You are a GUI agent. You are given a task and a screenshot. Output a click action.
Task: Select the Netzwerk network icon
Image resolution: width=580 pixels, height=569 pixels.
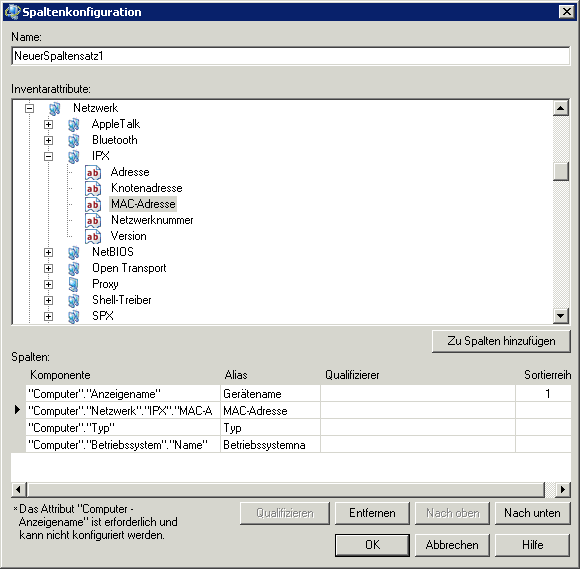point(55,108)
